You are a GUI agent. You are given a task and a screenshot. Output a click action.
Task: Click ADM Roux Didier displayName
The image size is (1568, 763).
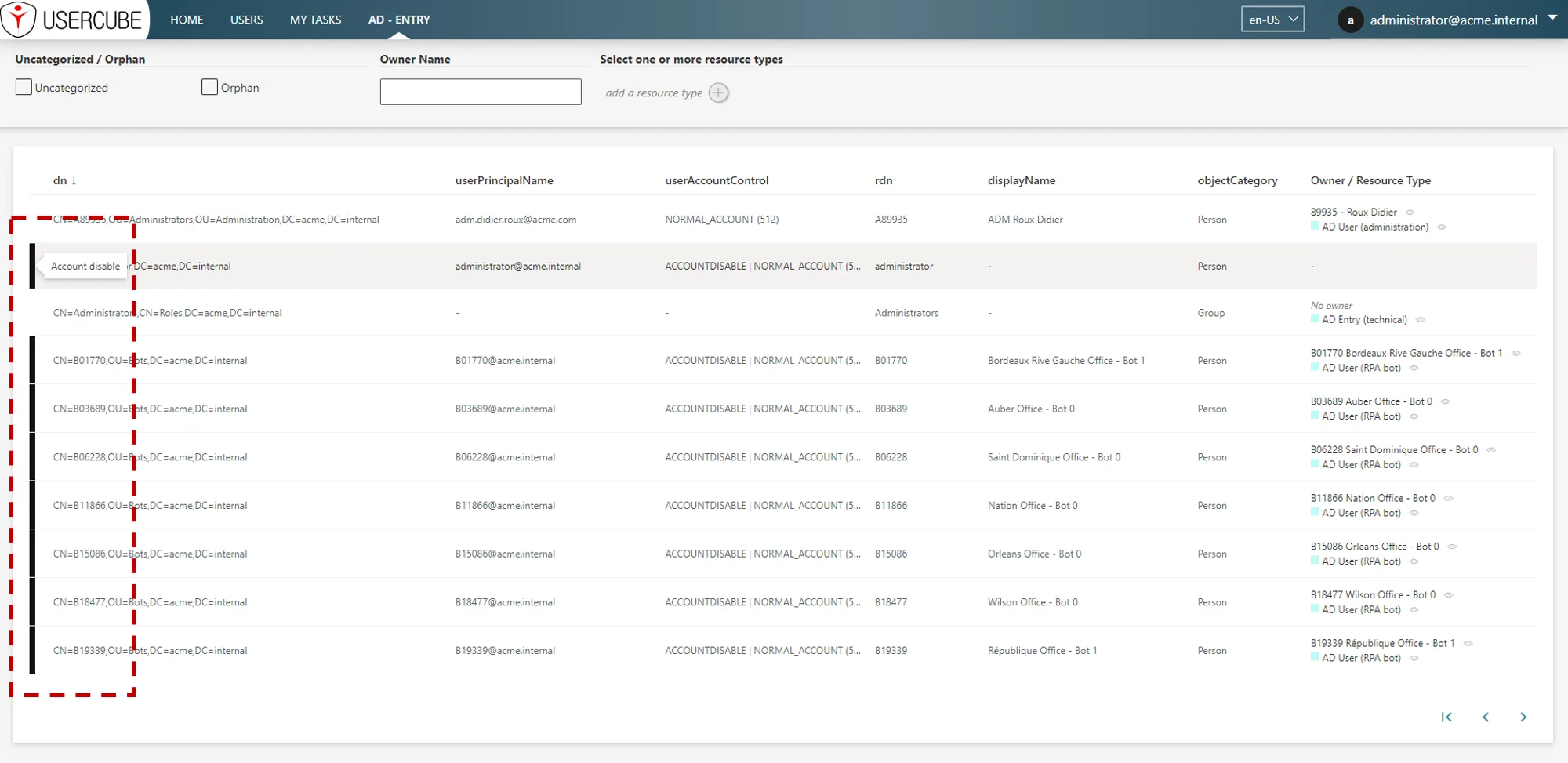pos(1025,220)
